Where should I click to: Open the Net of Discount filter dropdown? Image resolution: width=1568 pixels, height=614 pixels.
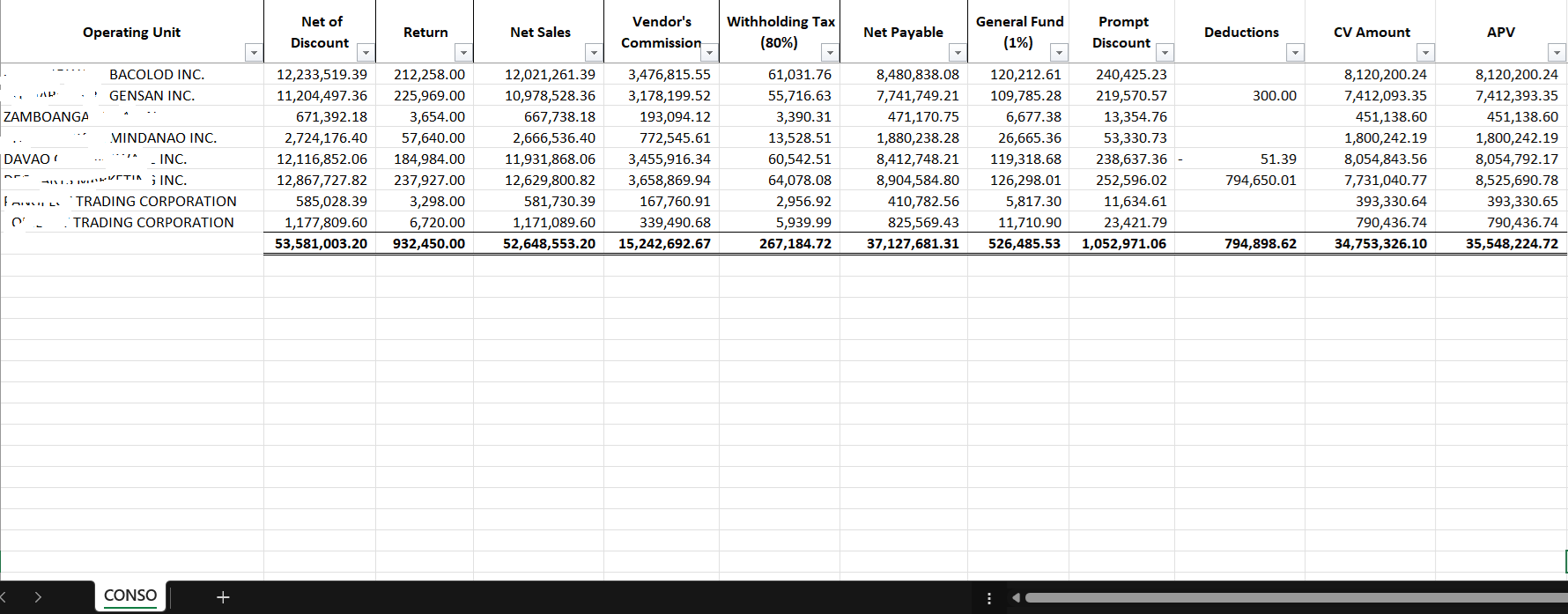[366, 53]
